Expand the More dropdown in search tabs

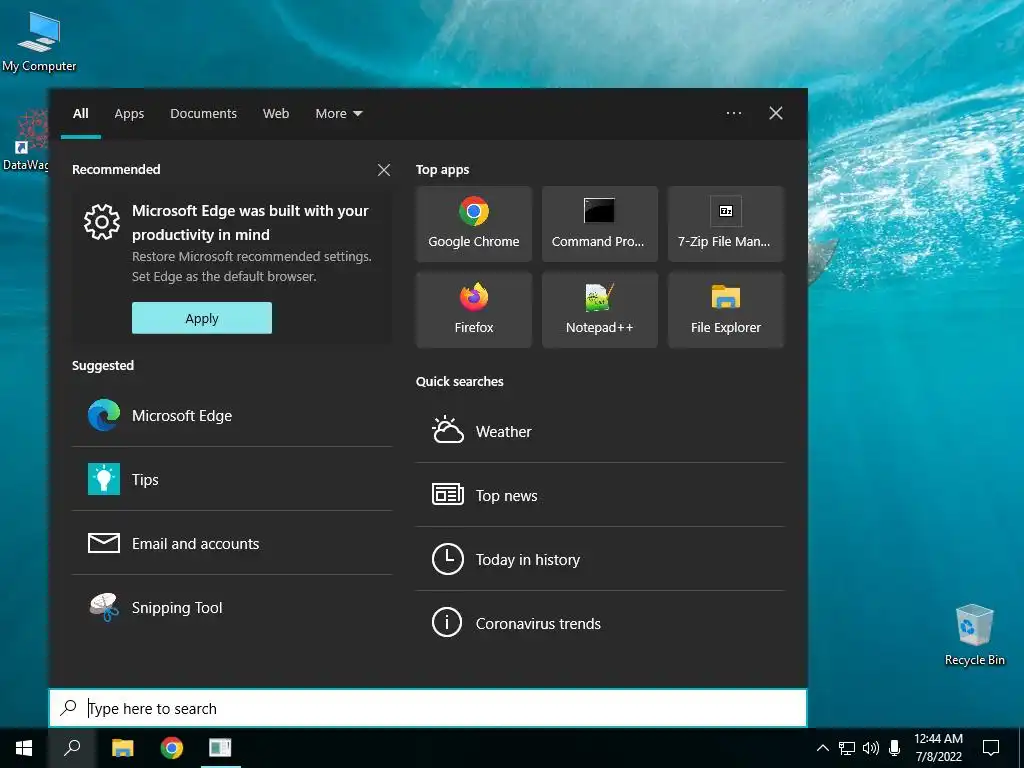(x=338, y=114)
